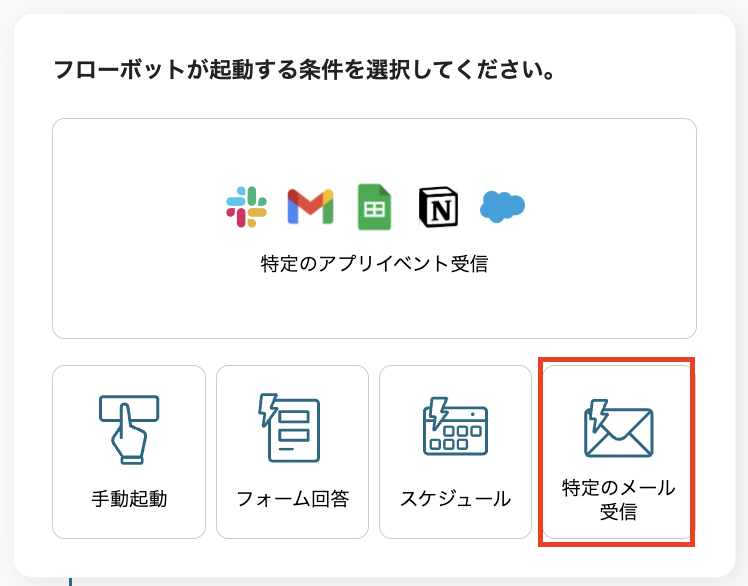
Task: Click the Gmail icon
Action: 311,207
